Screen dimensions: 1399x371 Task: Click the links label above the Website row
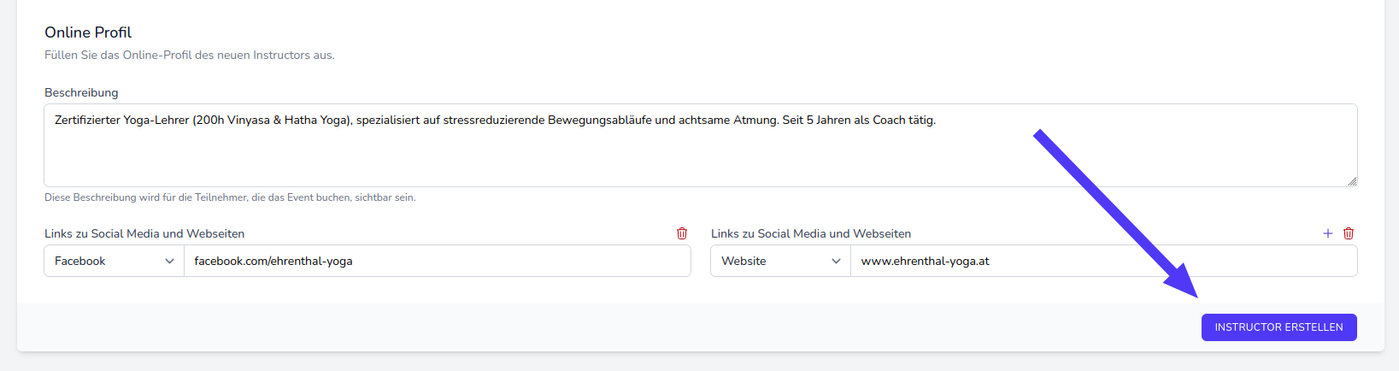coord(811,234)
